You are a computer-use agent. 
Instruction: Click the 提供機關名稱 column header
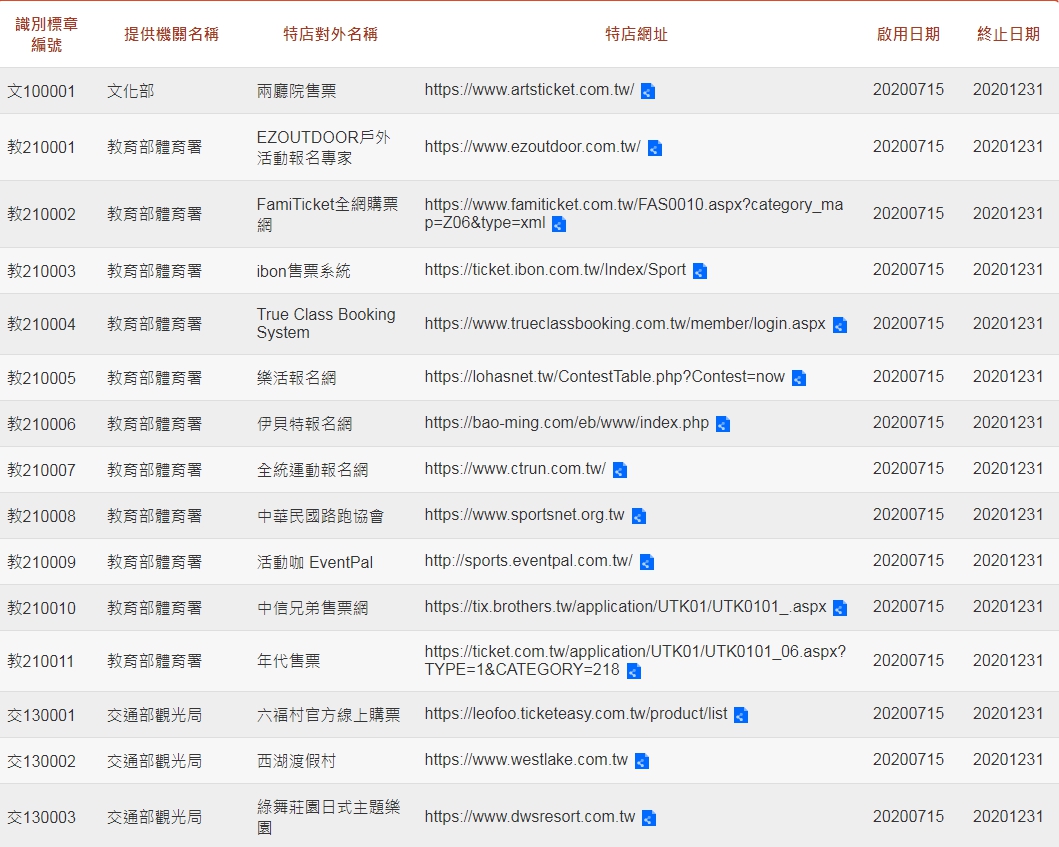[x=172, y=34]
